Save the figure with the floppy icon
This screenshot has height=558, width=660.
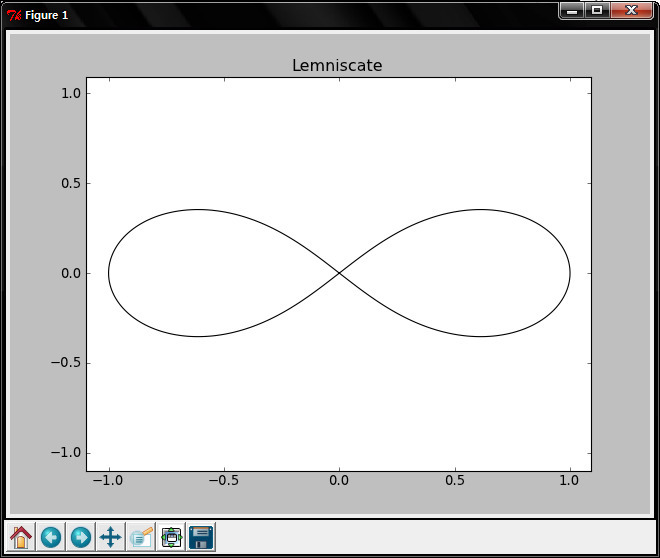(x=201, y=537)
